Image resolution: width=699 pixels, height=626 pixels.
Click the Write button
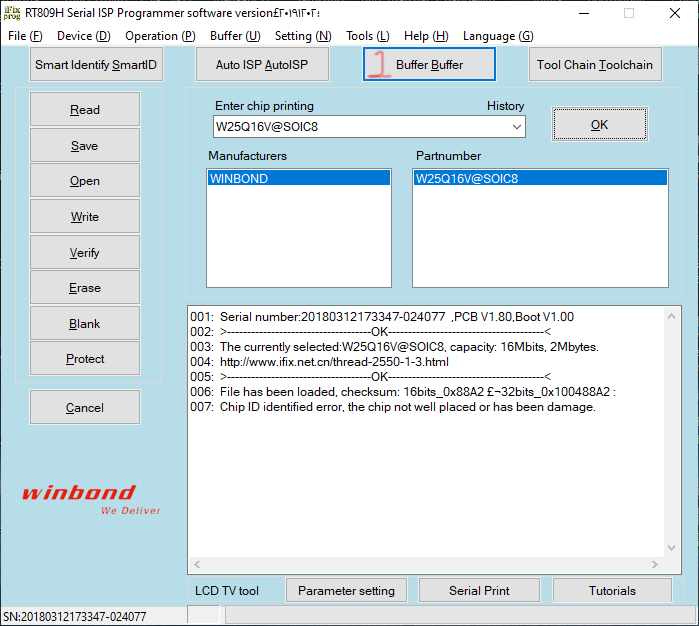(85, 216)
